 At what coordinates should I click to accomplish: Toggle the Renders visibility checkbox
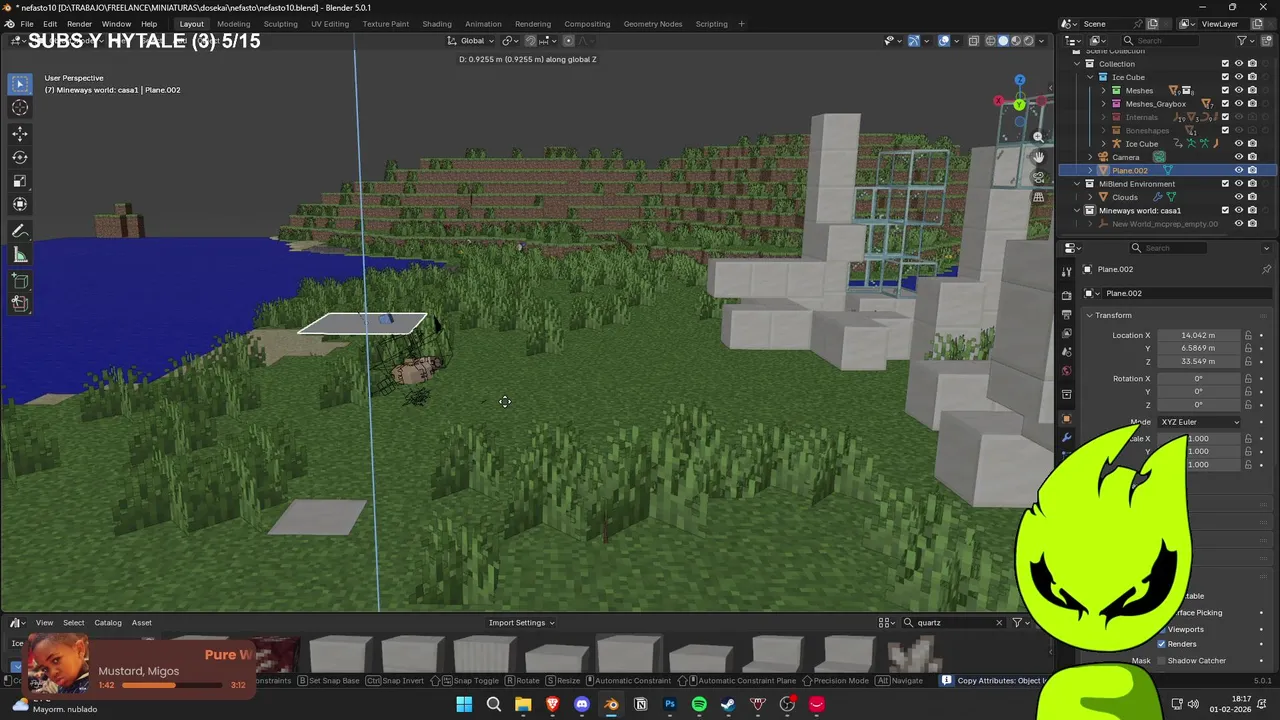tap(1162, 644)
